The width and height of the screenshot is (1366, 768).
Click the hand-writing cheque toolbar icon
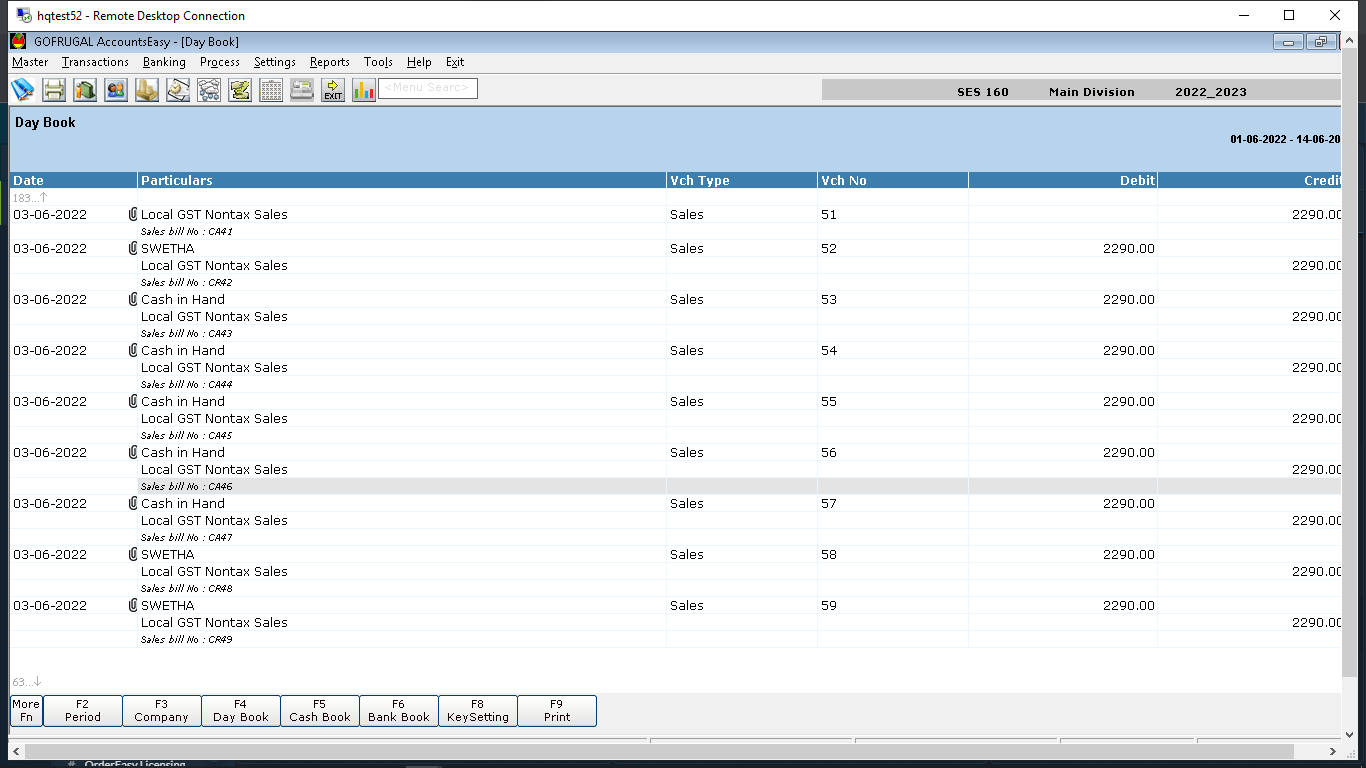[178, 90]
